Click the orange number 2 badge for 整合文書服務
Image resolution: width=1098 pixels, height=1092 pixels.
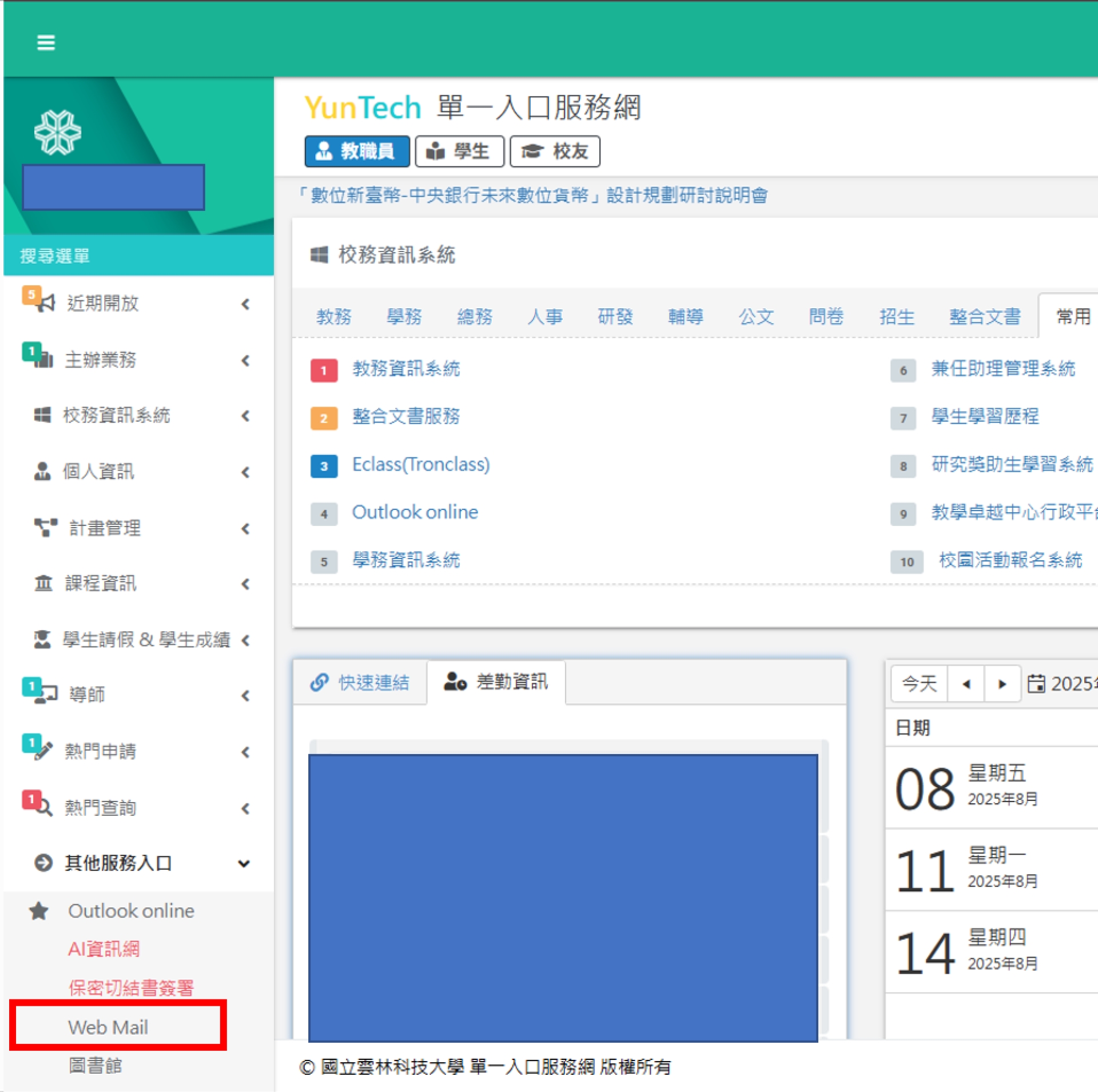324,419
